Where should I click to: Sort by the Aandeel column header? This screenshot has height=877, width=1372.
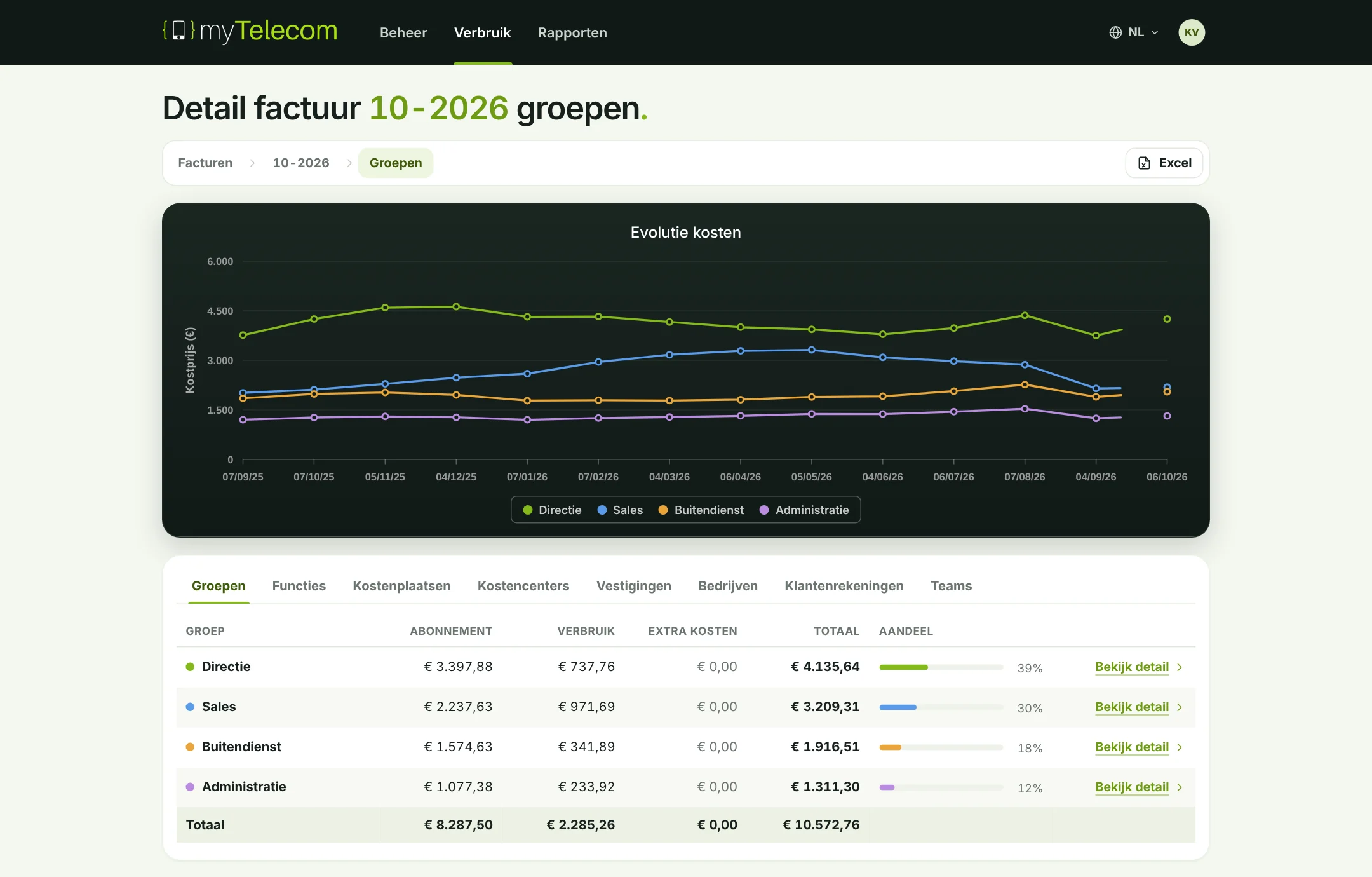click(906, 631)
